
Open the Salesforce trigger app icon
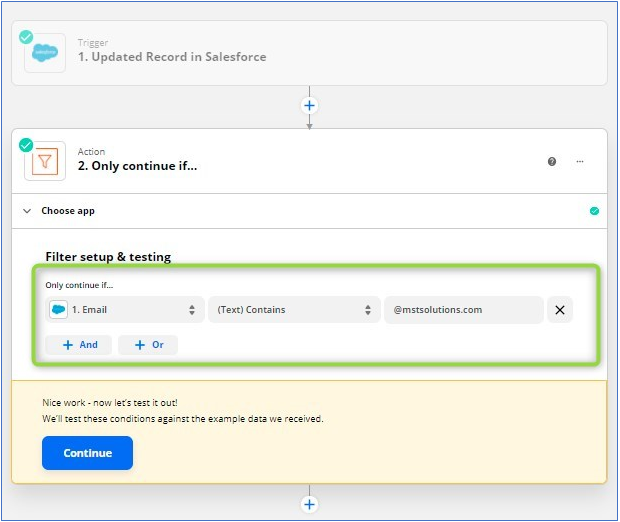(x=45, y=53)
